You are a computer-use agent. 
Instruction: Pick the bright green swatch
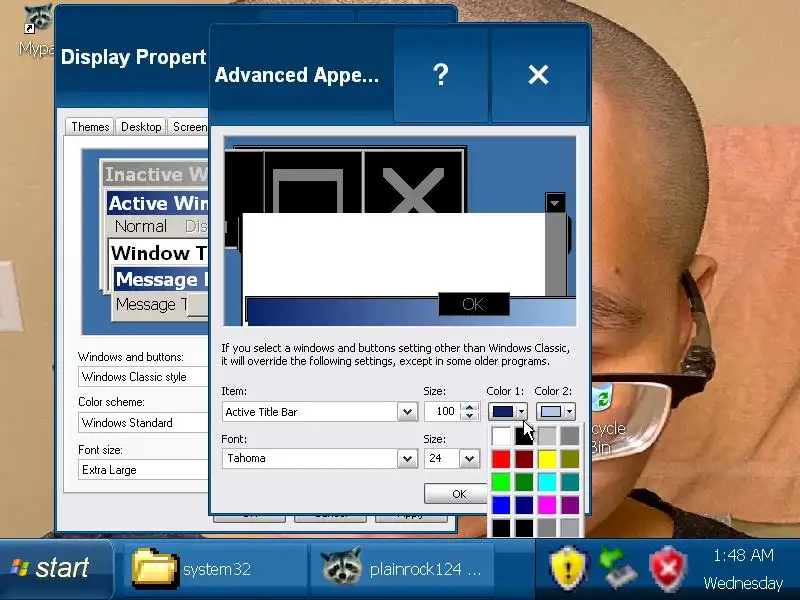(x=501, y=482)
